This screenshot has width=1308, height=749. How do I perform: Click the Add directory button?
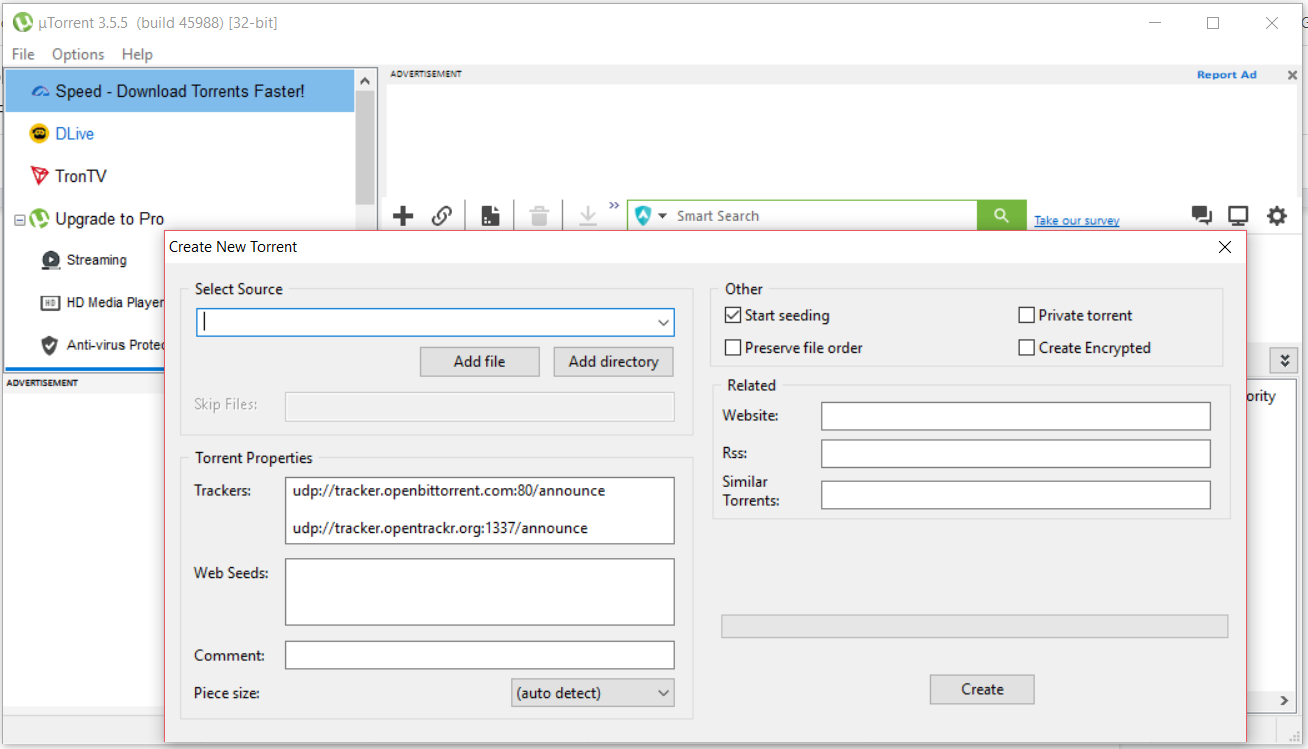pyautogui.click(x=614, y=362)
